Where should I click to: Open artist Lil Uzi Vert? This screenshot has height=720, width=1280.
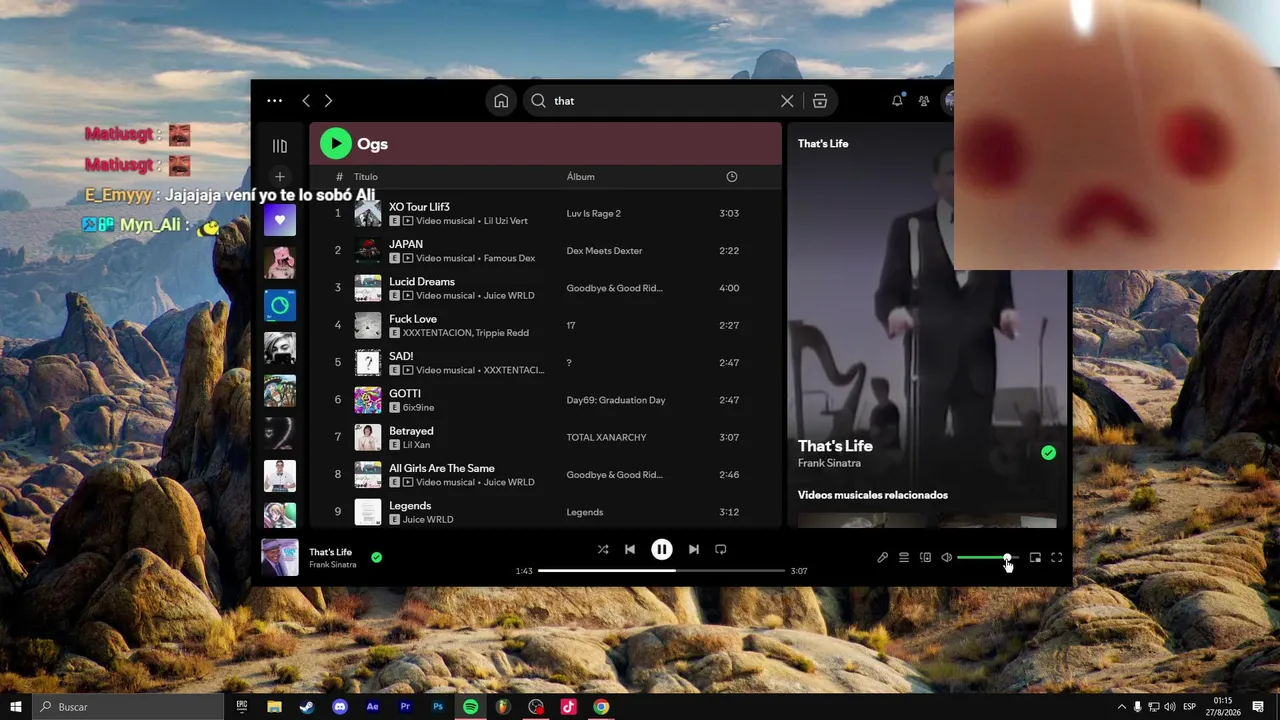click(x=506, y=221)
